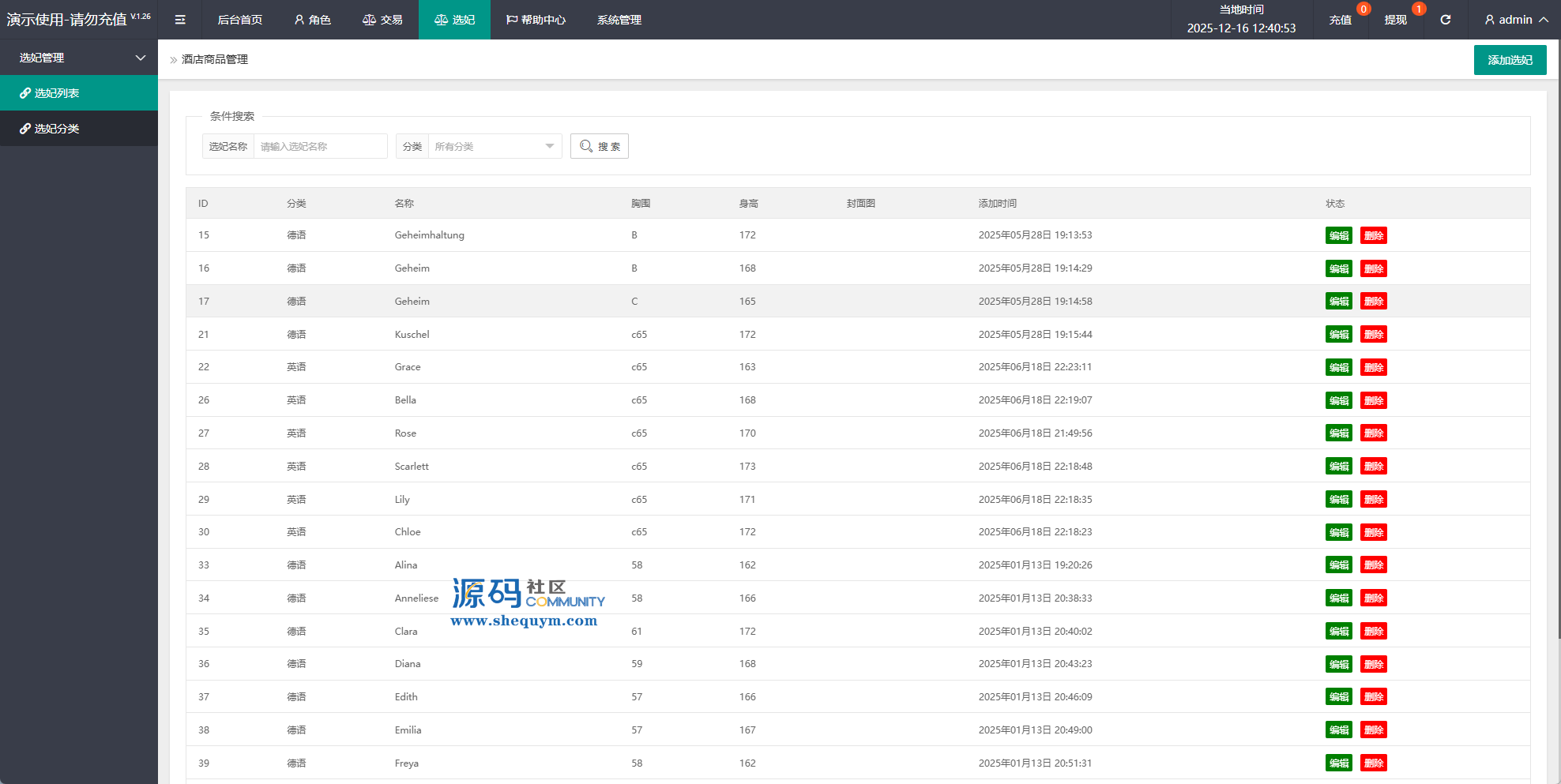Click the 选妃列表 link icon in sidebar
This screenshot has height=784, width=1561.
(25, 93)
